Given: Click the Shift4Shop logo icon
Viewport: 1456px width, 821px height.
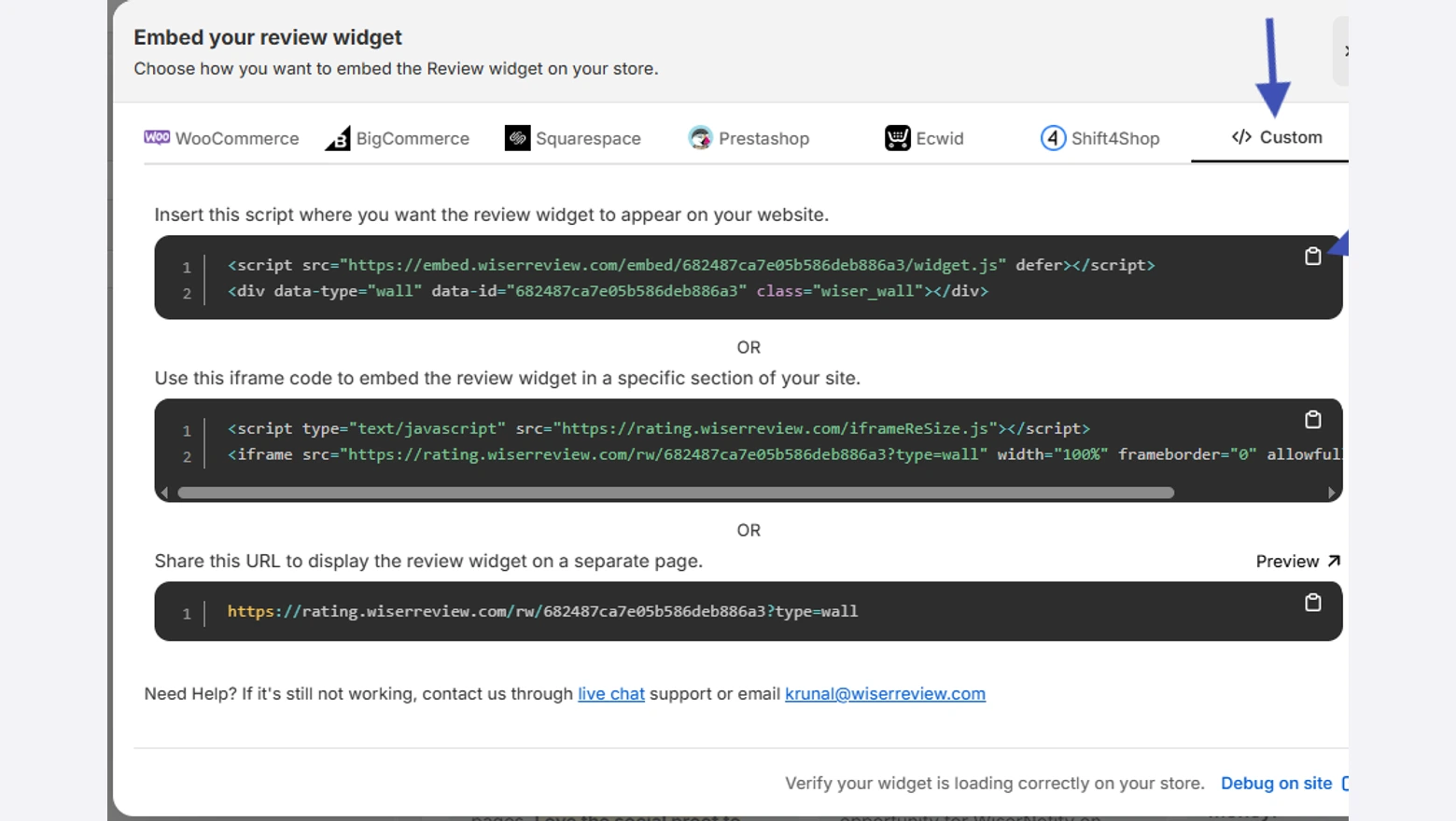Looking at the screenshot, I should [1053, 138].
